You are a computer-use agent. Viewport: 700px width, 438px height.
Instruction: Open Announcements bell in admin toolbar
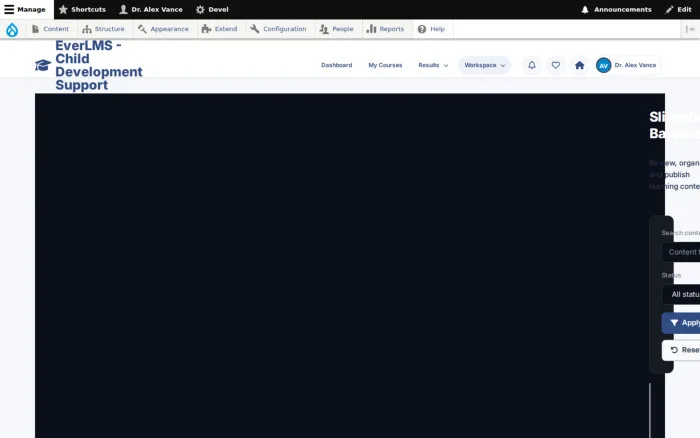click(616, 9)
